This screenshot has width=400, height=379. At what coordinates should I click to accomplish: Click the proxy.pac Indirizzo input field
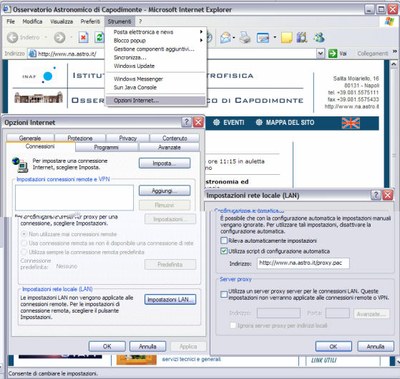[303, 263]
